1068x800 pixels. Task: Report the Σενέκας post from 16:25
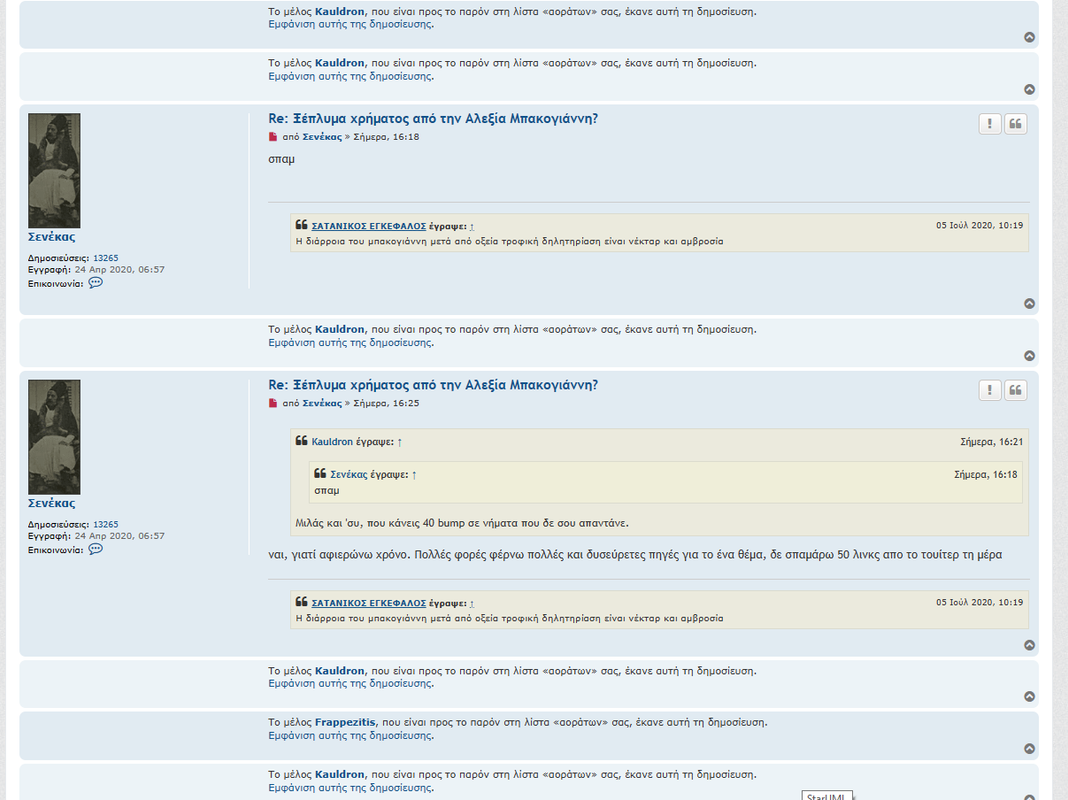tap(990, 390)
